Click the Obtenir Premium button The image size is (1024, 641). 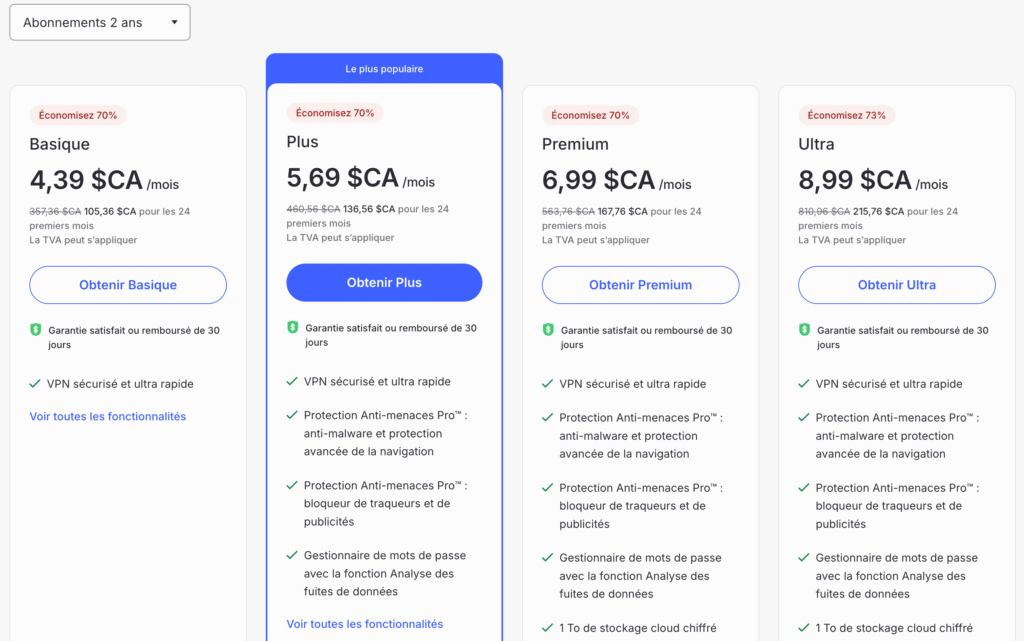pyautogui.click(x=640, y=285)
